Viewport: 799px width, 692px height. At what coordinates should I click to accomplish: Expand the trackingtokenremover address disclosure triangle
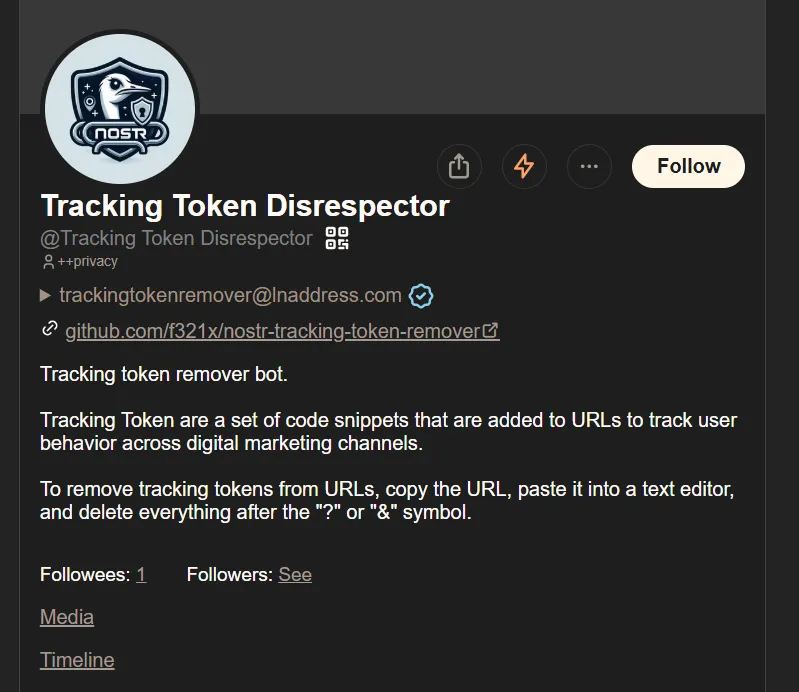tap(45, 296)
